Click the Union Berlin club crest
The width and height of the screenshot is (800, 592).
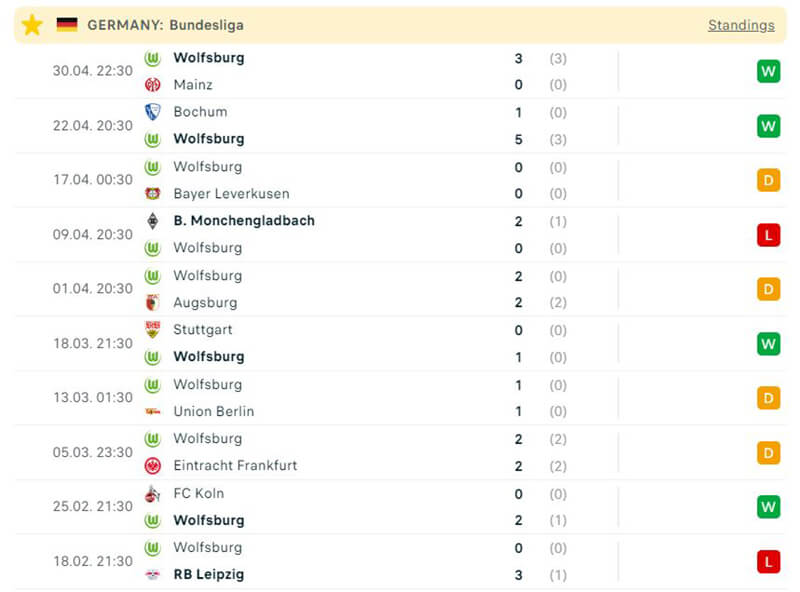coord(153,412)
